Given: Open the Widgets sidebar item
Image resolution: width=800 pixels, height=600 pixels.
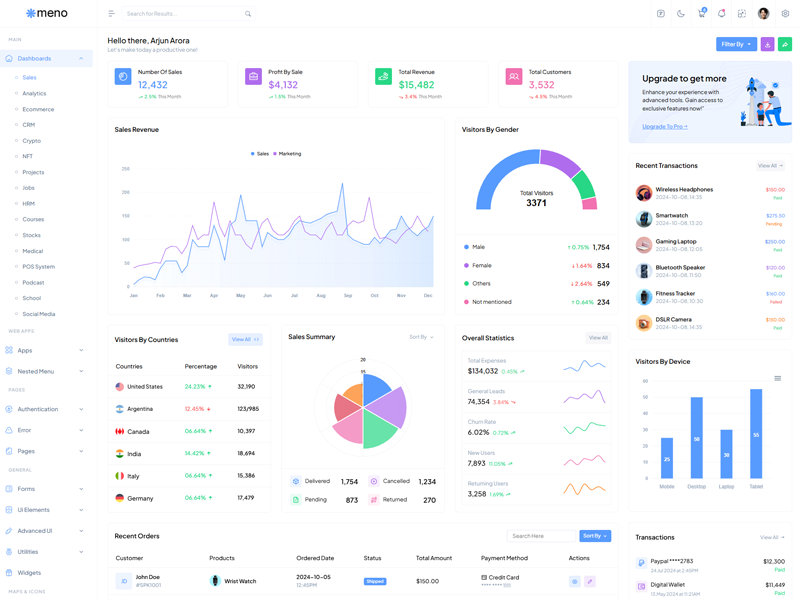Looking at the screenshot, I should [29, 573].
